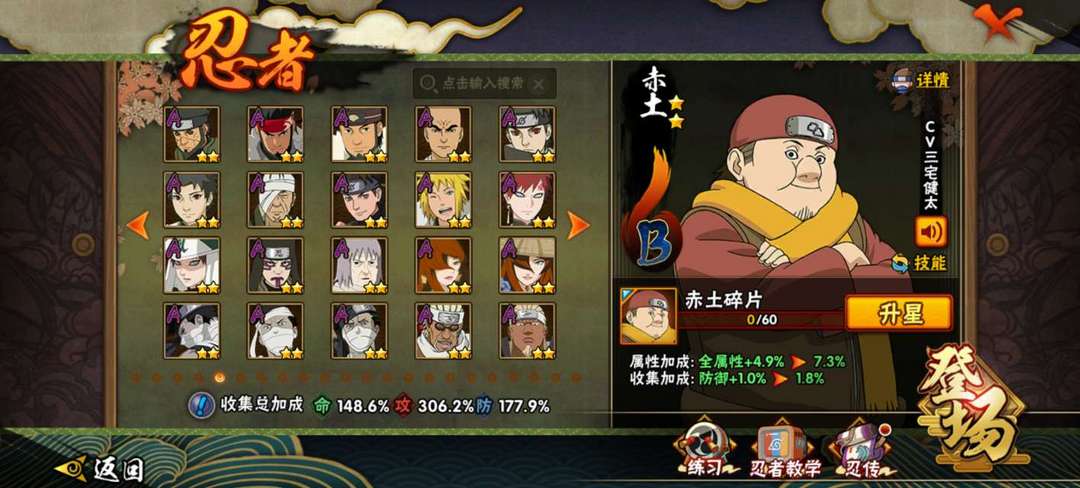The height and width of the screenshot is (488, 1080).
Task: Clear the search box with X
Action: click(x=539, y=84)
